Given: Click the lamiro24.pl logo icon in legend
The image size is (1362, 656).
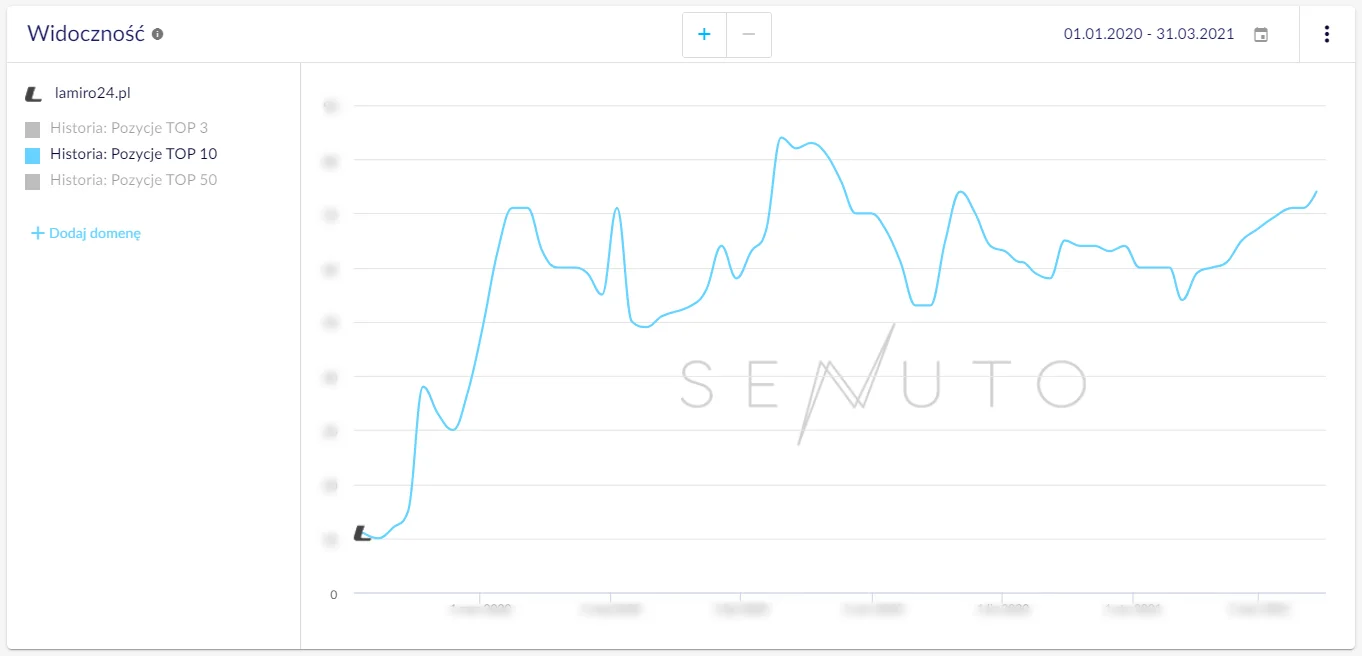Looking at the screenshot, I should (x=34, y=94).
